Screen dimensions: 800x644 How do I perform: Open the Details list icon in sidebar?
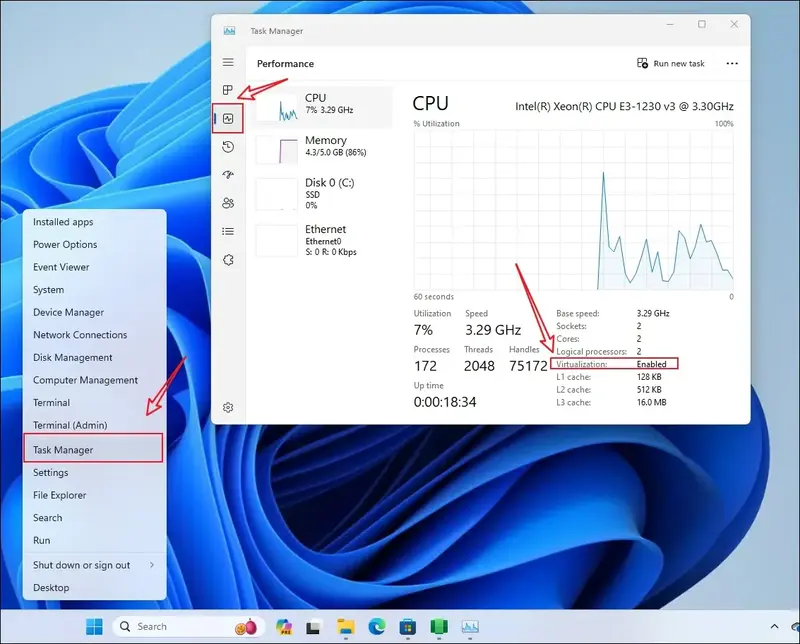pos(228,231)
